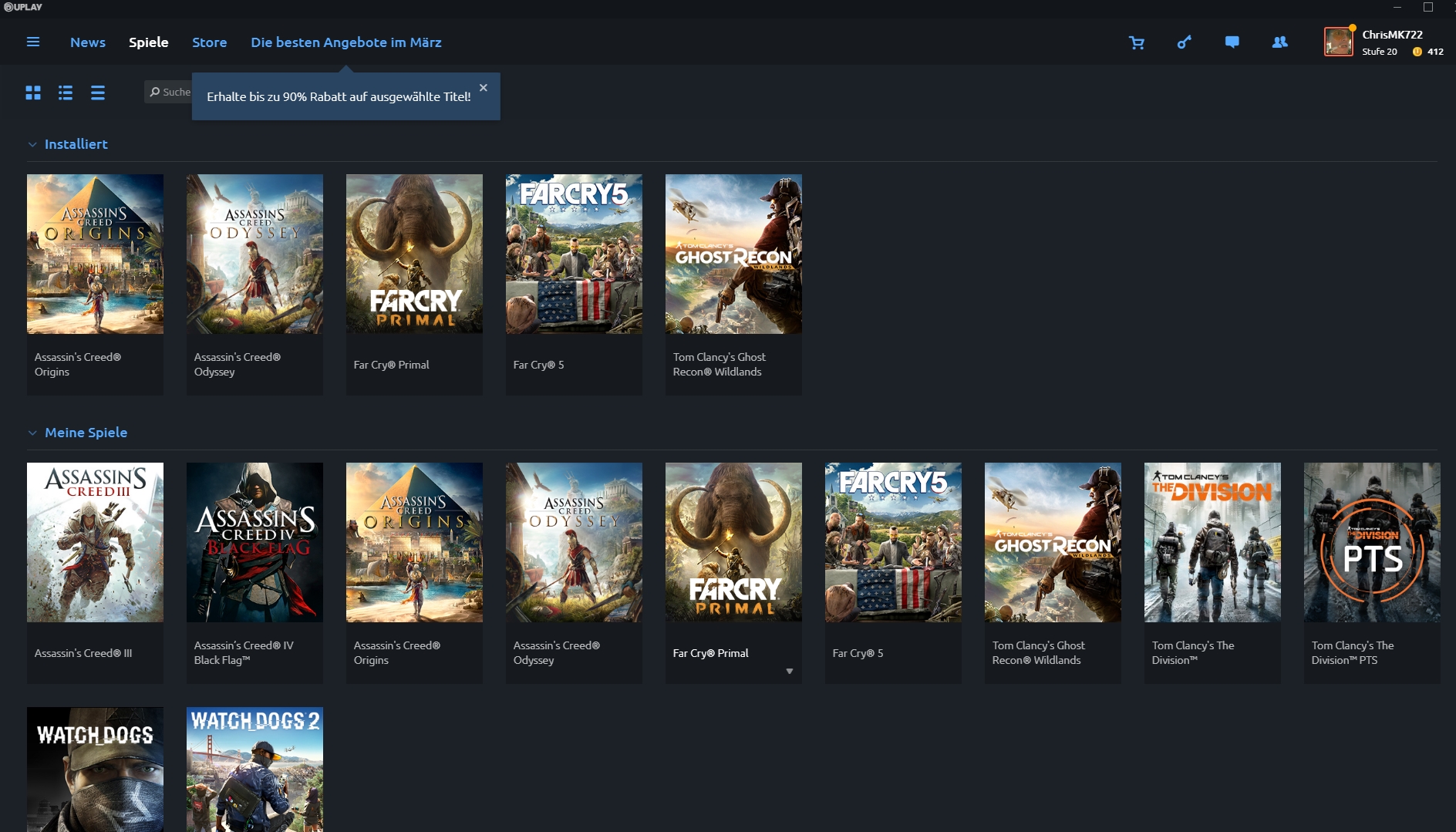Open the Store tab

[x=210, y=42]
